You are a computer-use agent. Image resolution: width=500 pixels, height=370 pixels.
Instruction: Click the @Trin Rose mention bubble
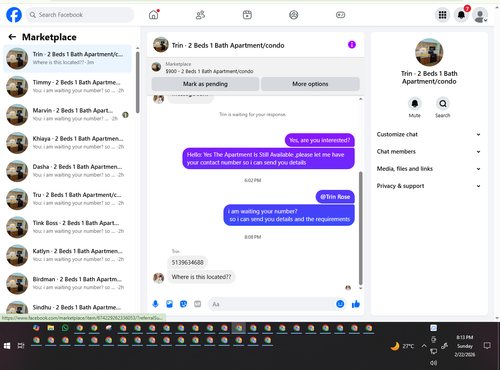point(335,197)
